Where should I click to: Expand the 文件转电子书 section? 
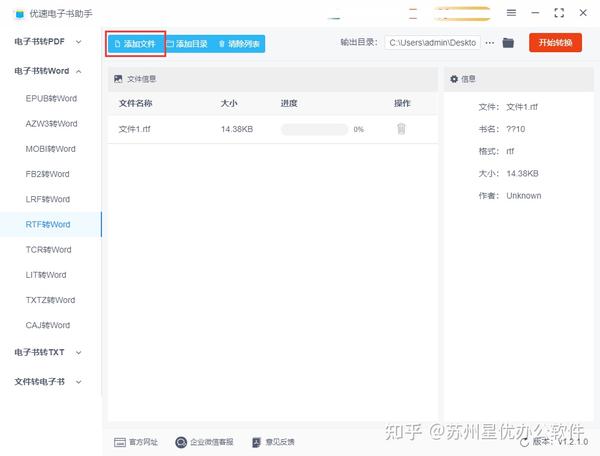click(48, 382)
